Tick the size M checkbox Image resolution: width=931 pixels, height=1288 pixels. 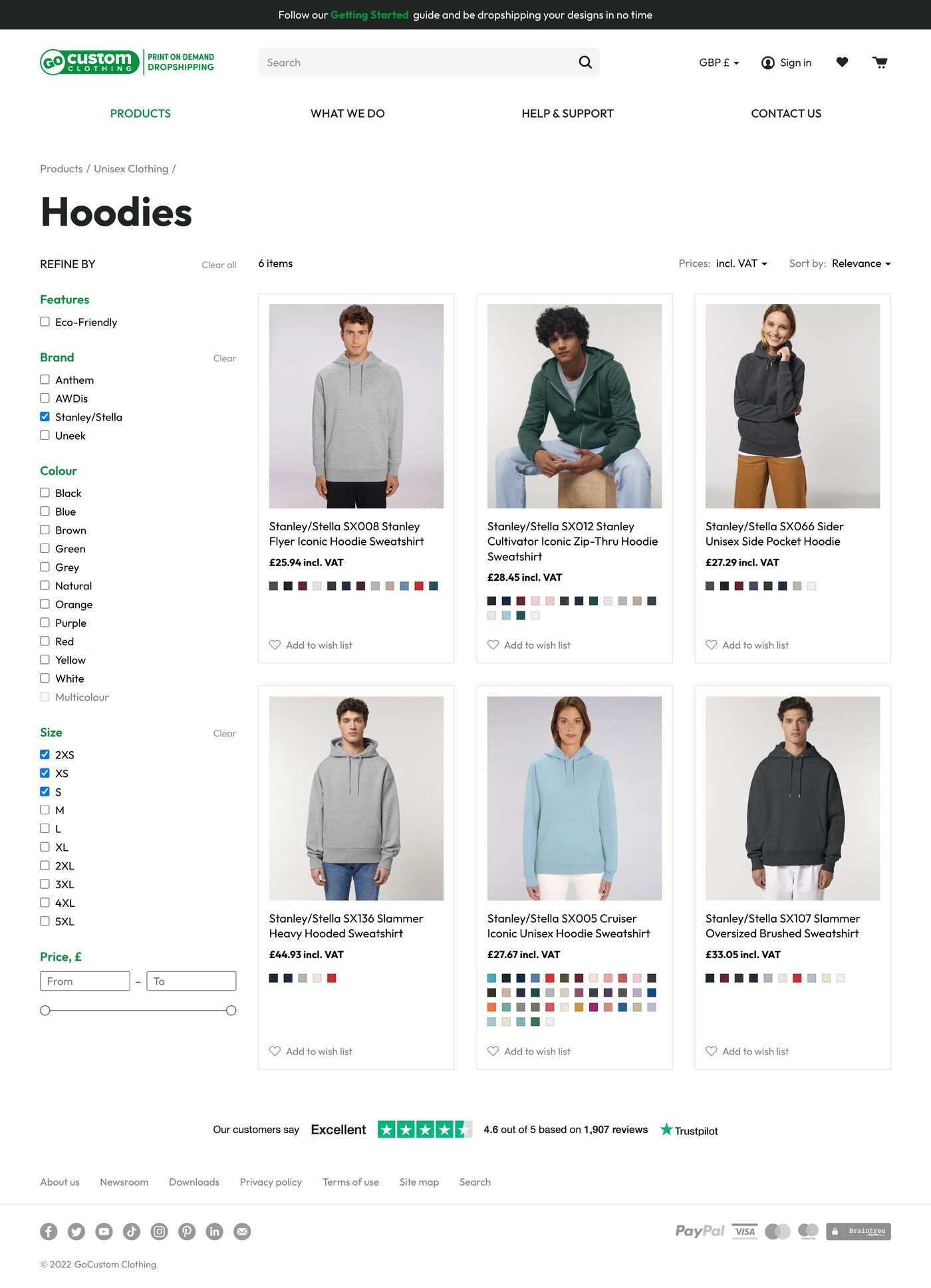click(45, 810)
